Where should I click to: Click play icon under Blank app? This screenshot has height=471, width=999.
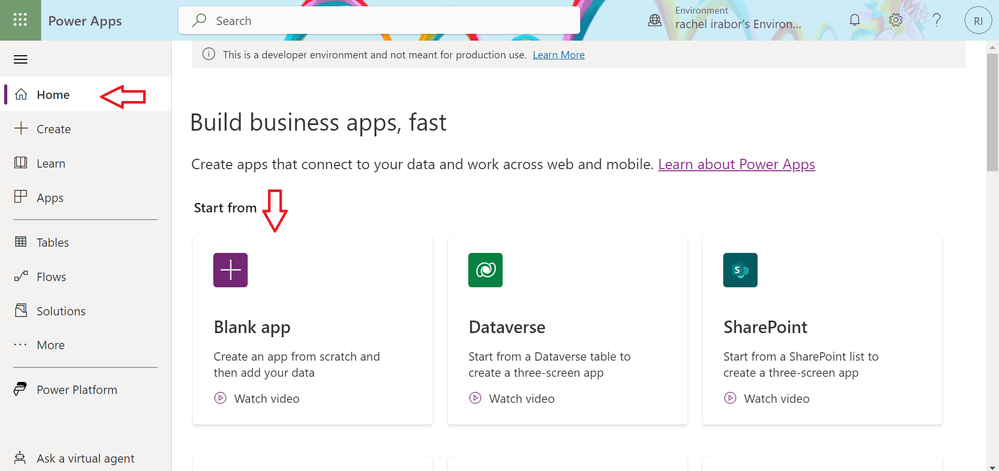click(x=220, y=398)
